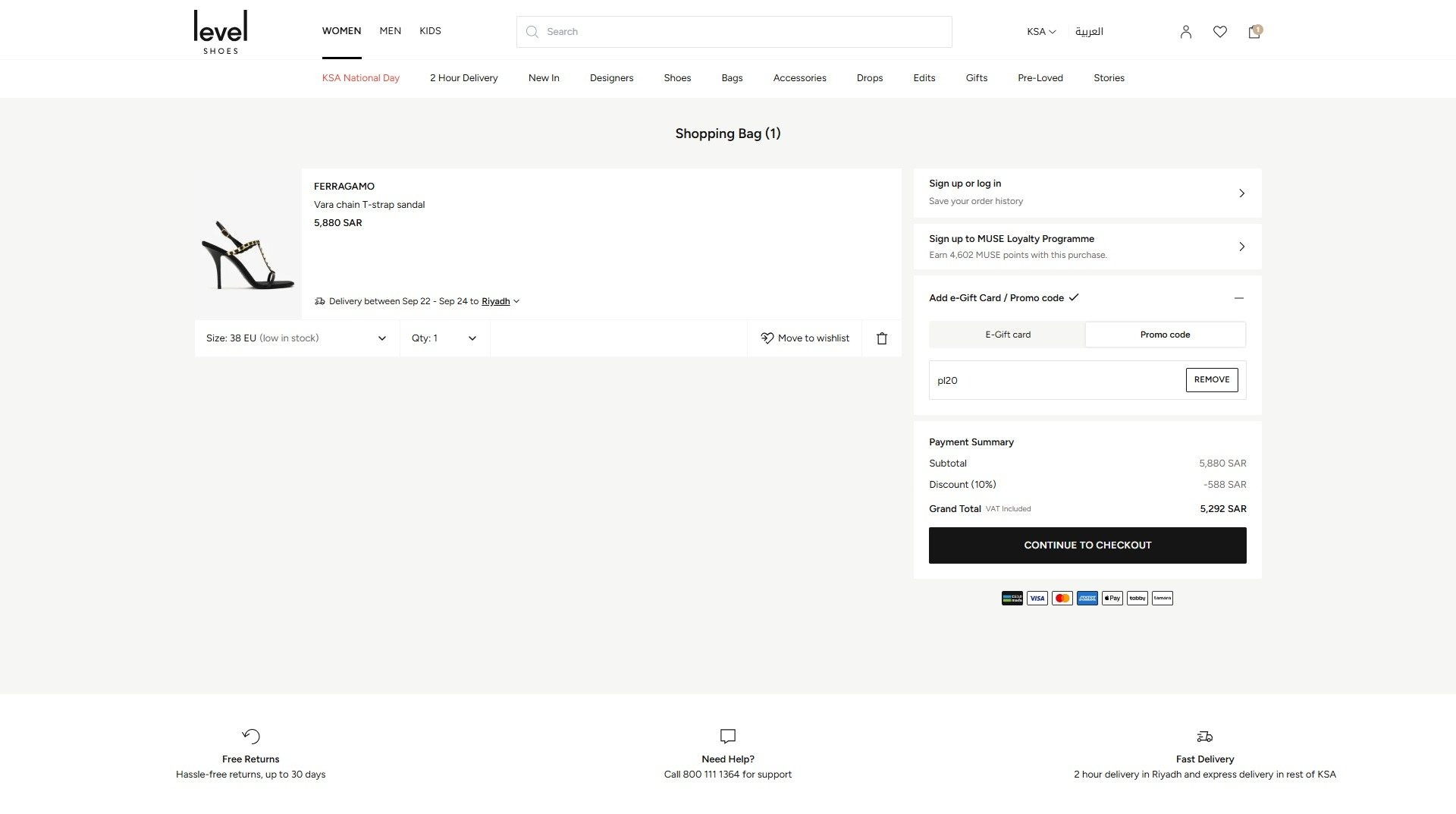Open KSA National Day link

click(x=361, y=78)
